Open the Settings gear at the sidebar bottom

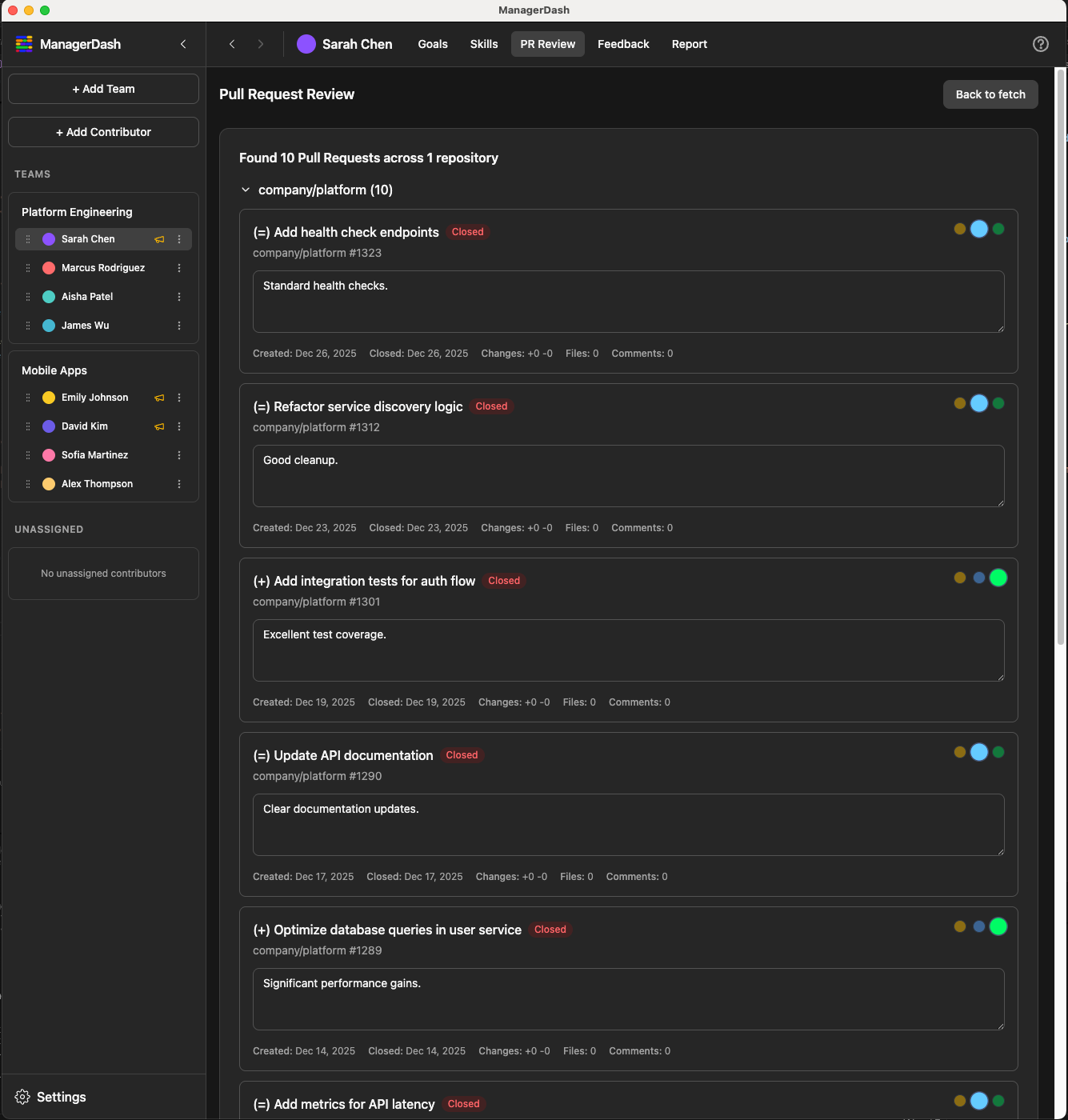tap(22, 1097)
